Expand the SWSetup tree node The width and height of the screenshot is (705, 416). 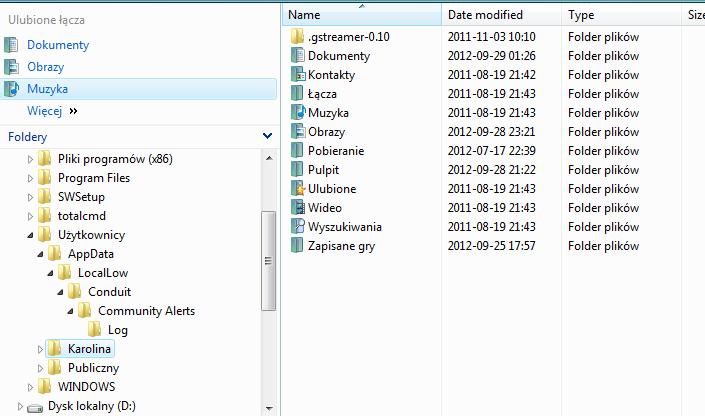[30, 197]
